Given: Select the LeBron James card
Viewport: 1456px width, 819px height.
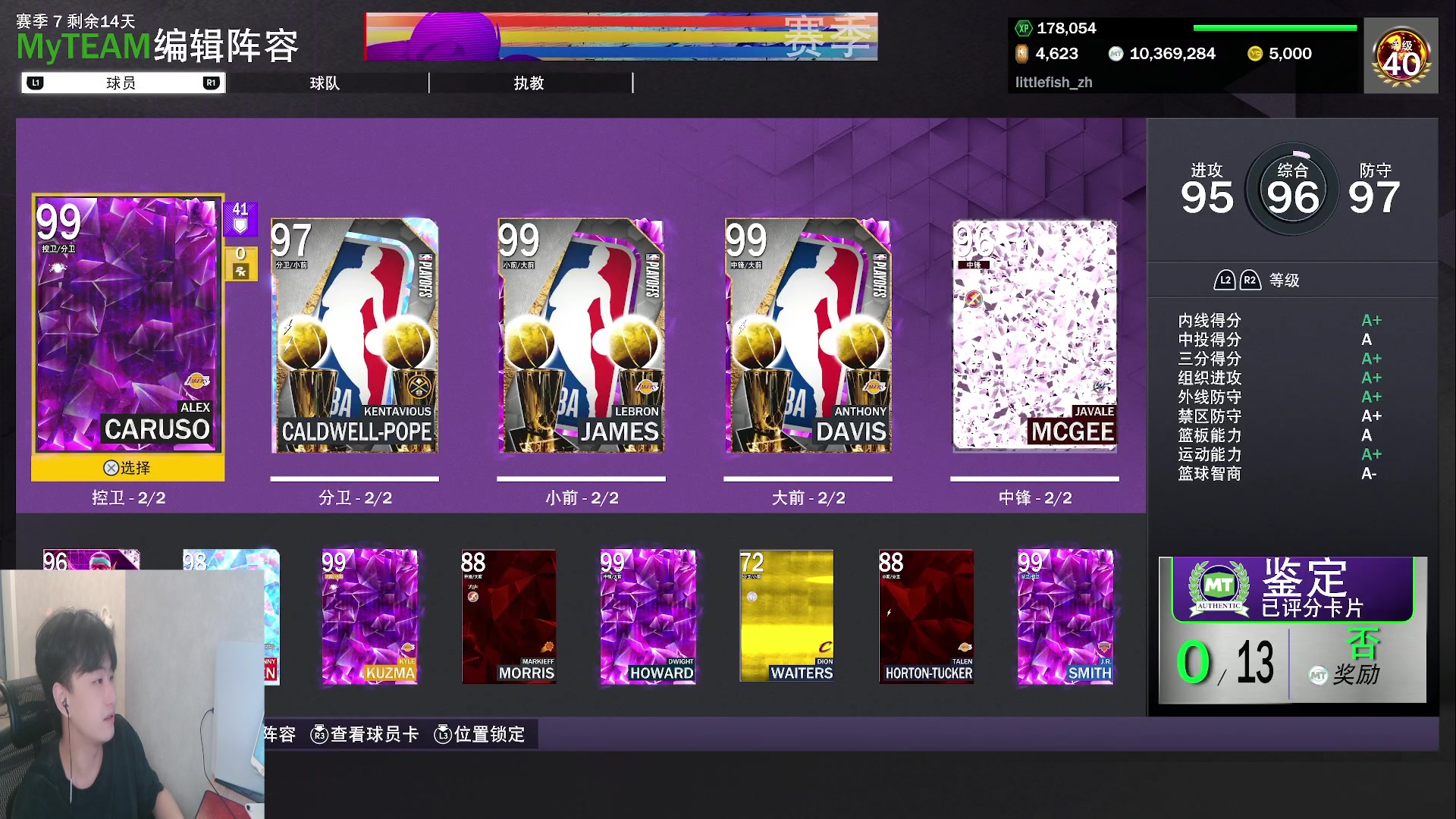Looking at the screenshot, I should pos(581,336).
